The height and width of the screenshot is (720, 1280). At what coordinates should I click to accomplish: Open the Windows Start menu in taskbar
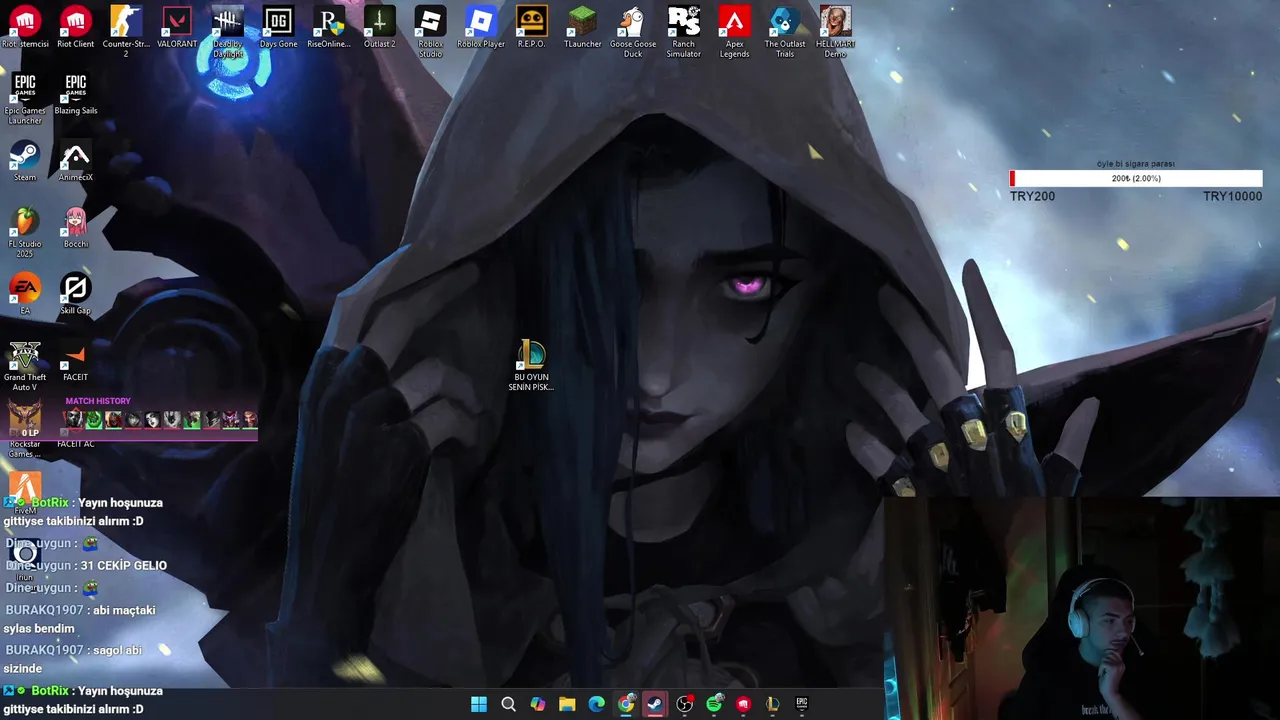(479, 704)
